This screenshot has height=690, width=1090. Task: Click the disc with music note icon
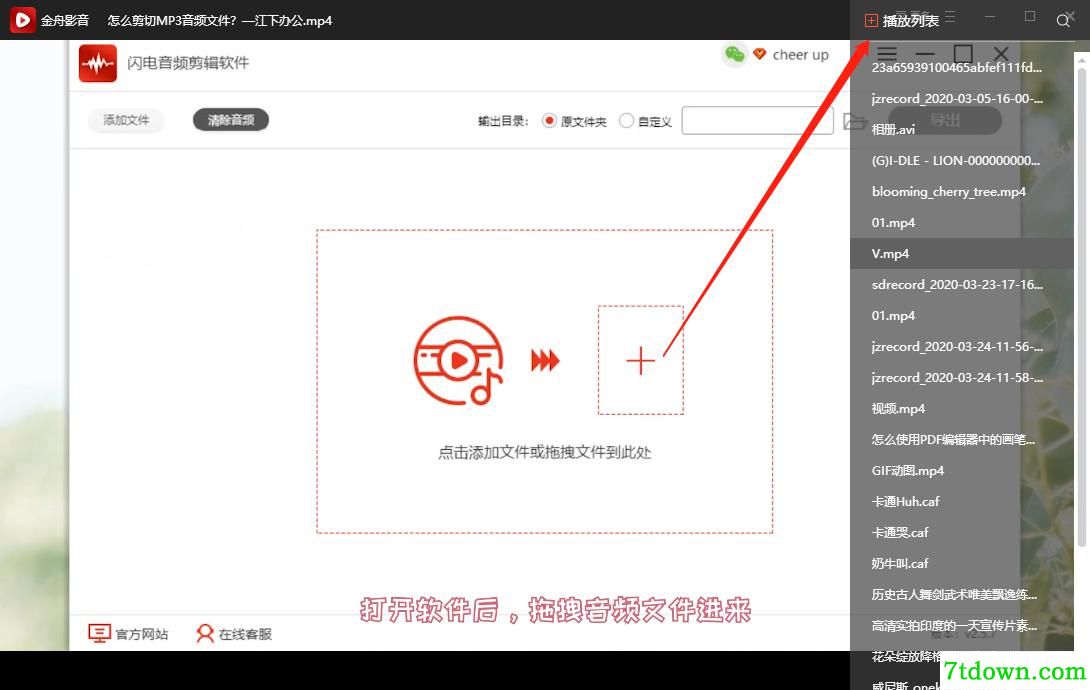(x=459, y=361)
